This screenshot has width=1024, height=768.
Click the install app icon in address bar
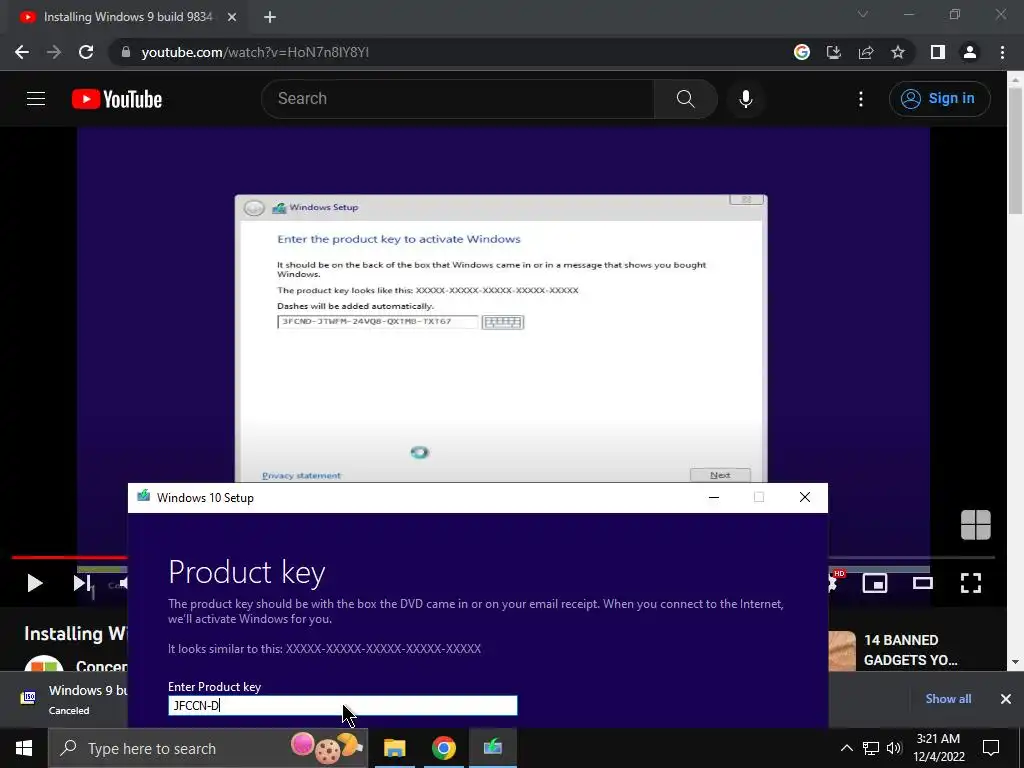(834, 52)
